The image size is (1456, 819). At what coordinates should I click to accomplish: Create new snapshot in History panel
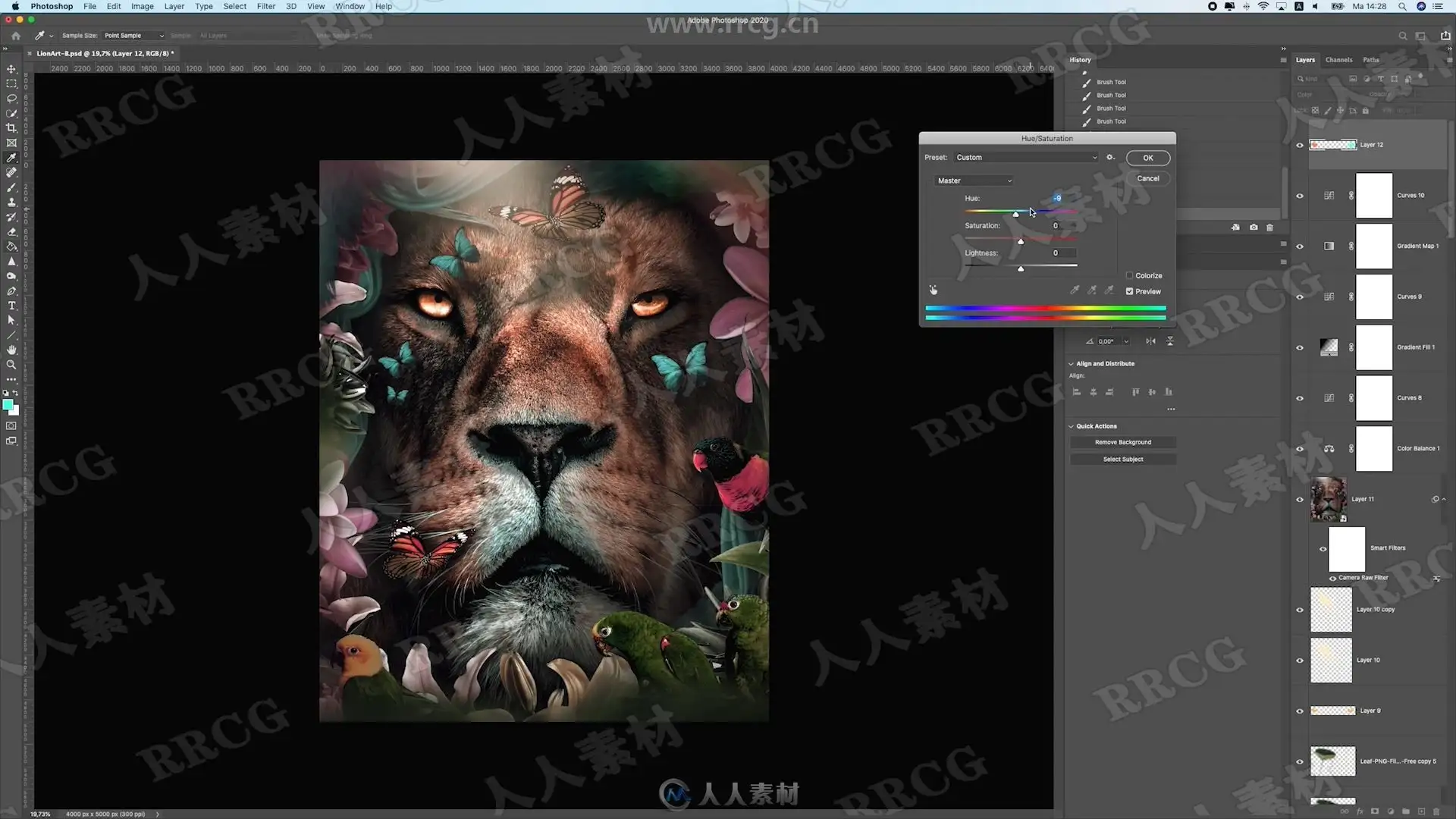pyautogui.click(x=1254, y=227)
